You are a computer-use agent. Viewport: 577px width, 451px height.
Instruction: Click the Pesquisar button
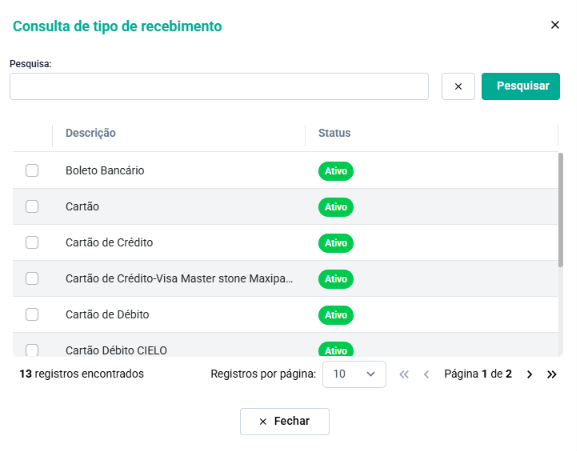point(520,86)
